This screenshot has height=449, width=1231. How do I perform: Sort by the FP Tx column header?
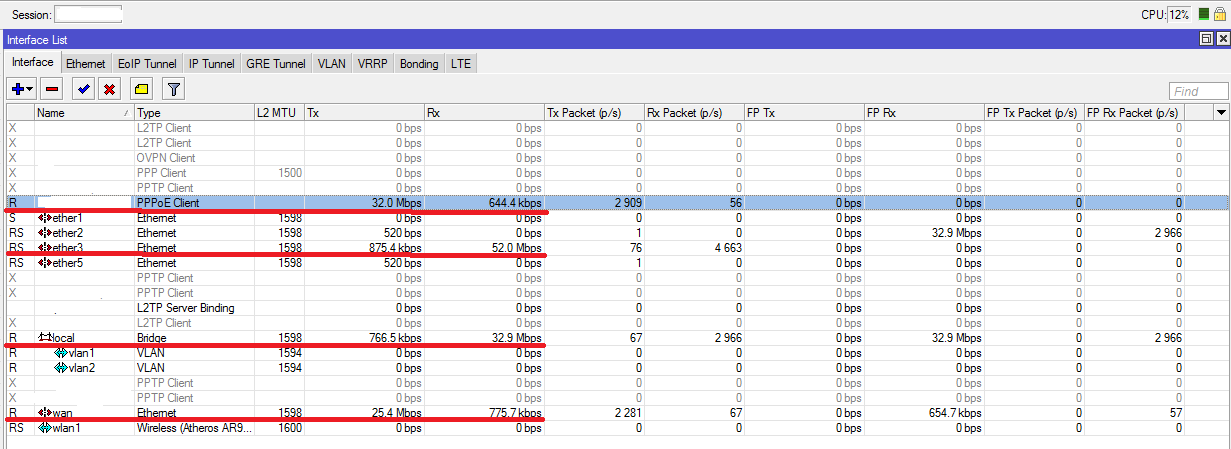[x=804, y=112]
